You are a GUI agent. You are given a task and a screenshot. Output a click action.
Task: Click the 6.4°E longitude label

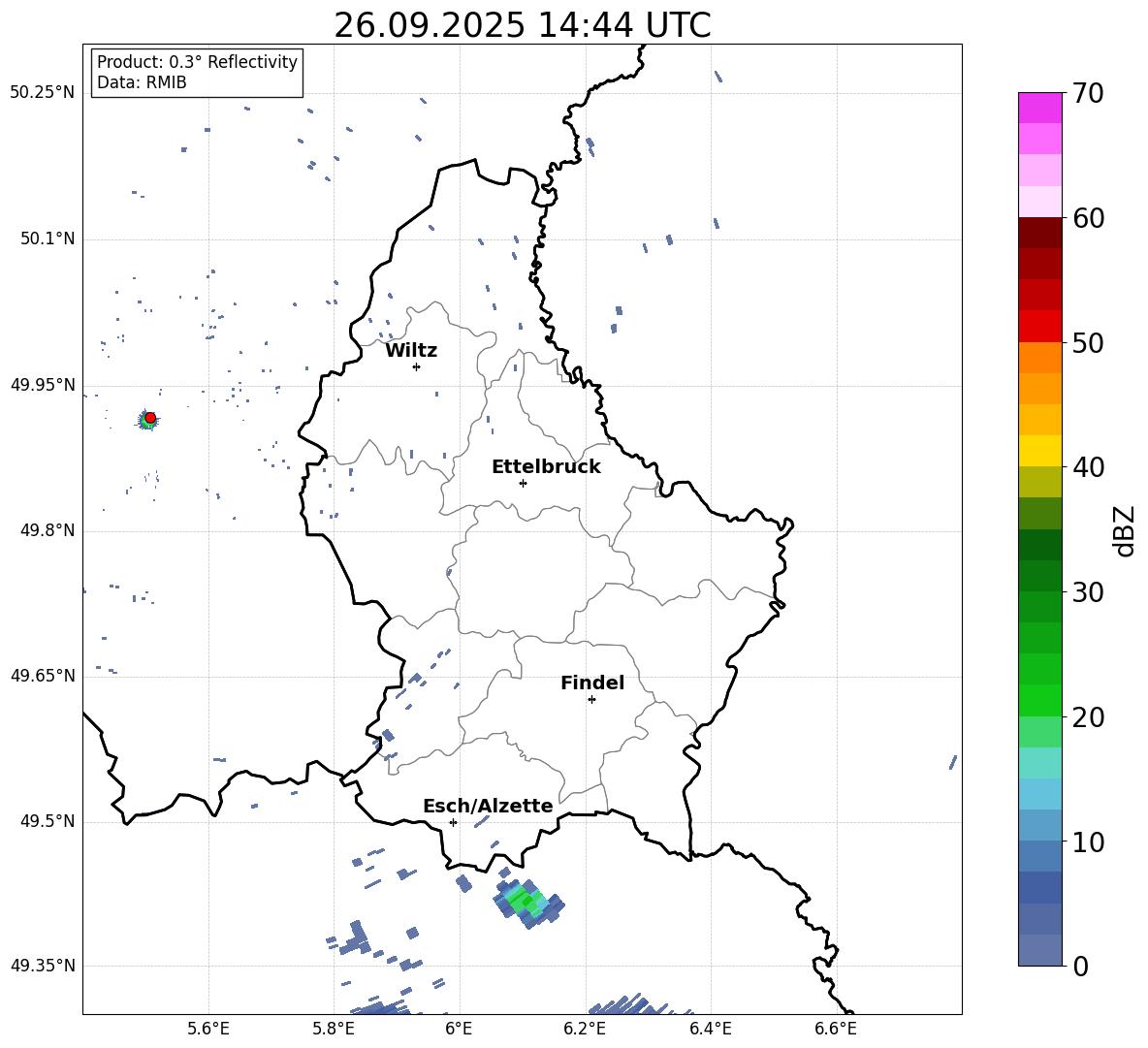[710, 1029]
